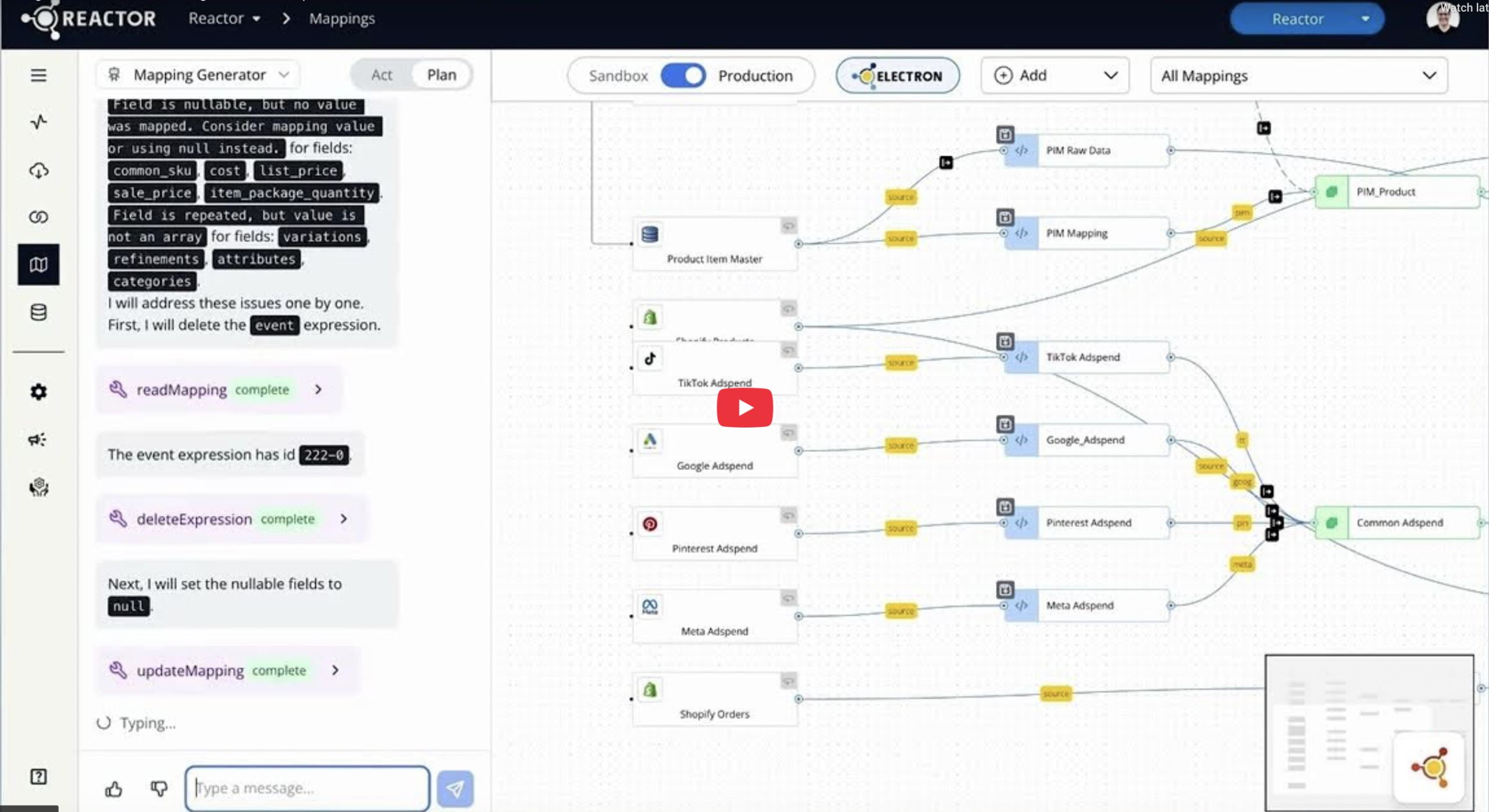
Task: Click the Mappings breadcrumb
Action: 342,19
